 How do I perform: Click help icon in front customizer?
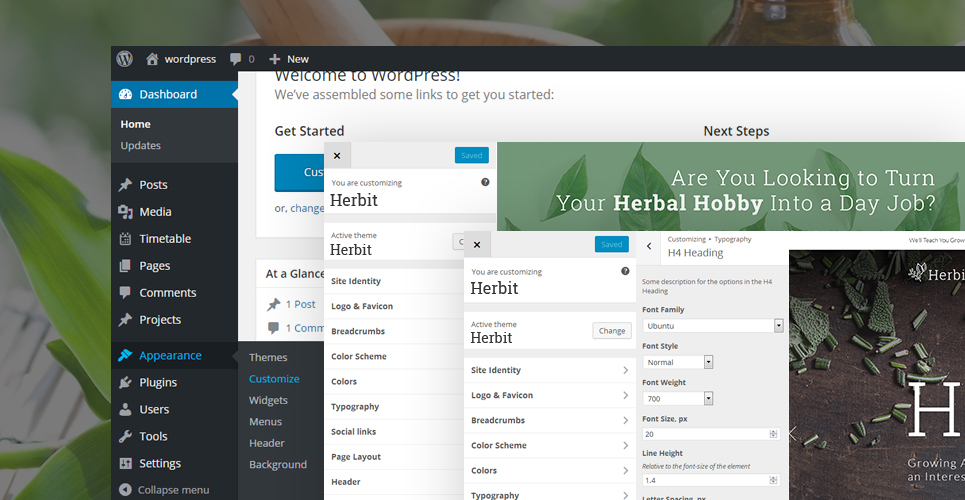click(625, 271)
